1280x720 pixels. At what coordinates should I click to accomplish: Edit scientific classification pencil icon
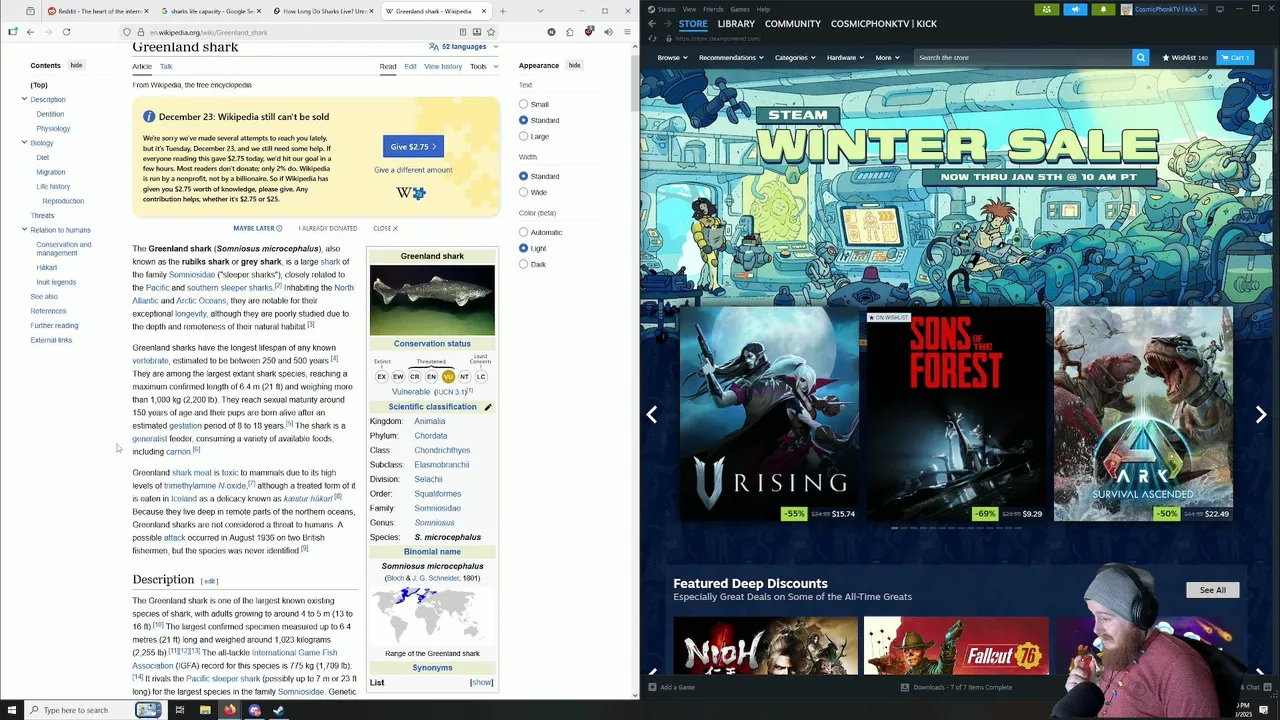click(x=488, y=407)
